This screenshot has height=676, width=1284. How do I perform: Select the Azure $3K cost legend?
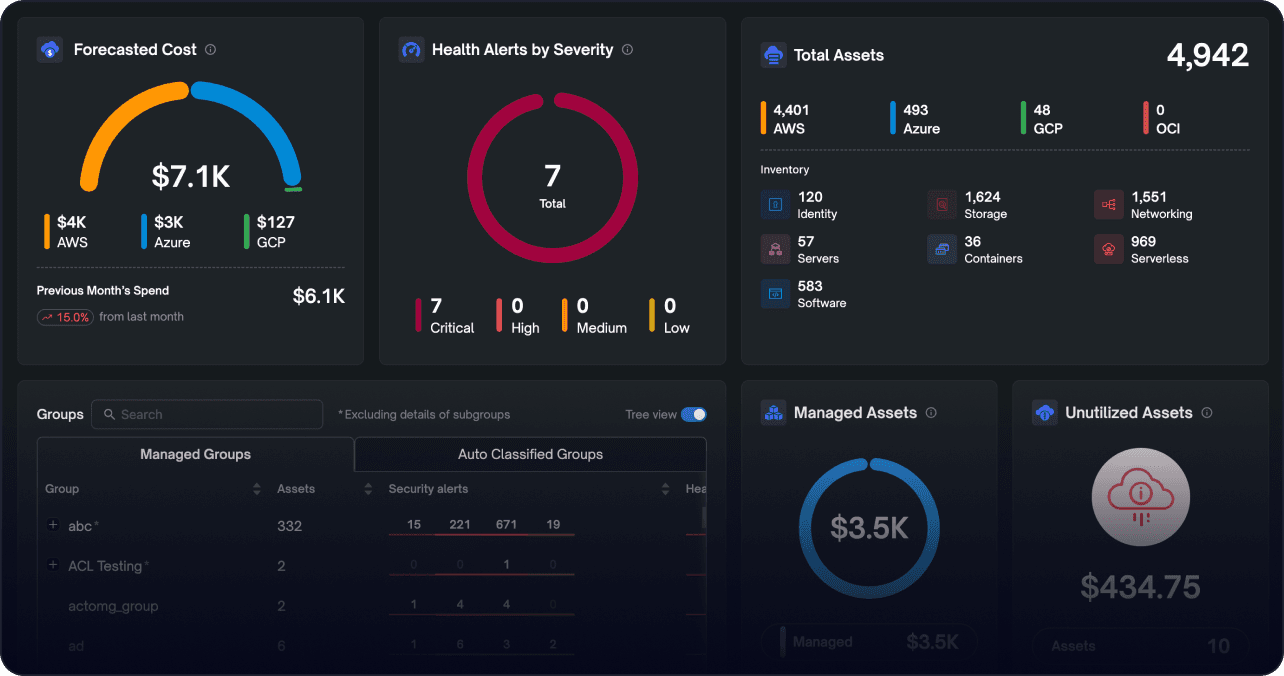(166, 231)
